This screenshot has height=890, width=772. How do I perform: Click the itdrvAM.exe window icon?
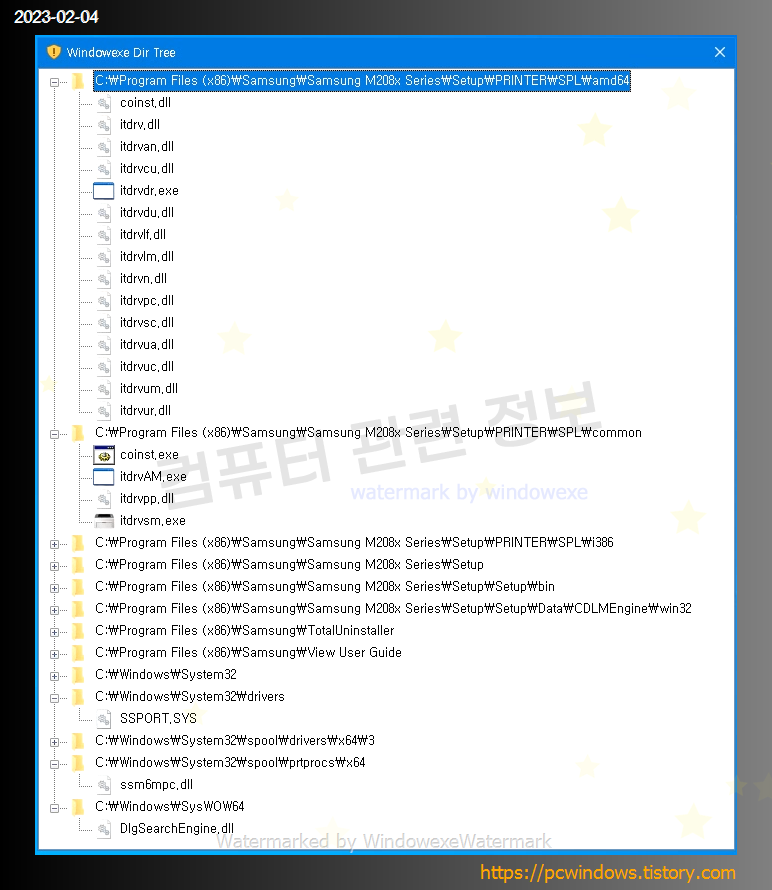(x=103, y=477)
